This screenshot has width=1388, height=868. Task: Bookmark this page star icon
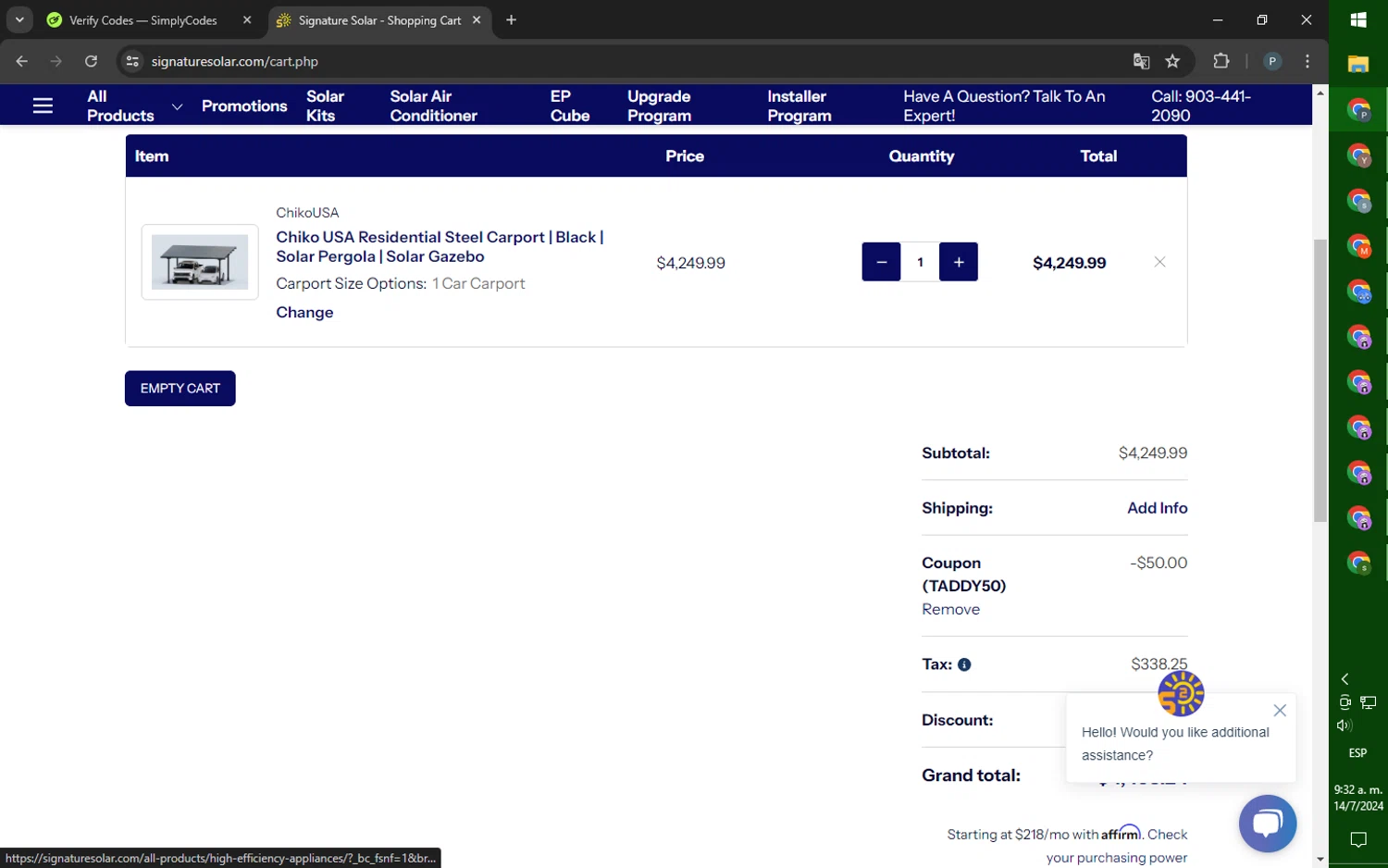1172,61
